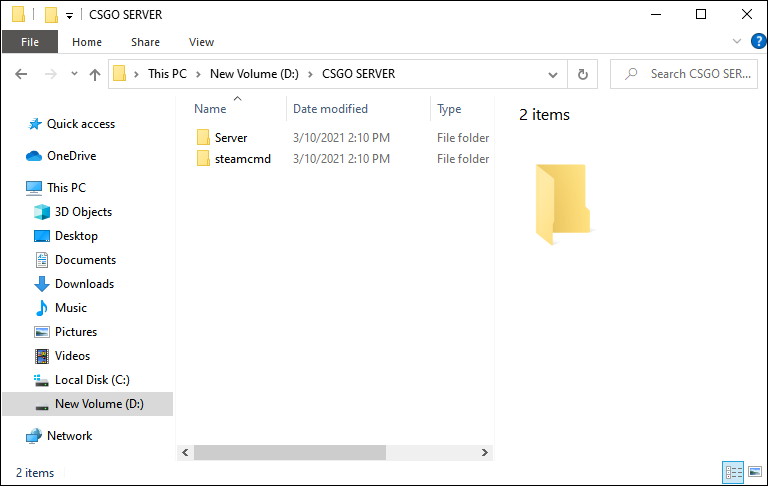The height and width of the screenshot is (486, 768).
Task: Open the File menu
Action: (x=30, y=42)
